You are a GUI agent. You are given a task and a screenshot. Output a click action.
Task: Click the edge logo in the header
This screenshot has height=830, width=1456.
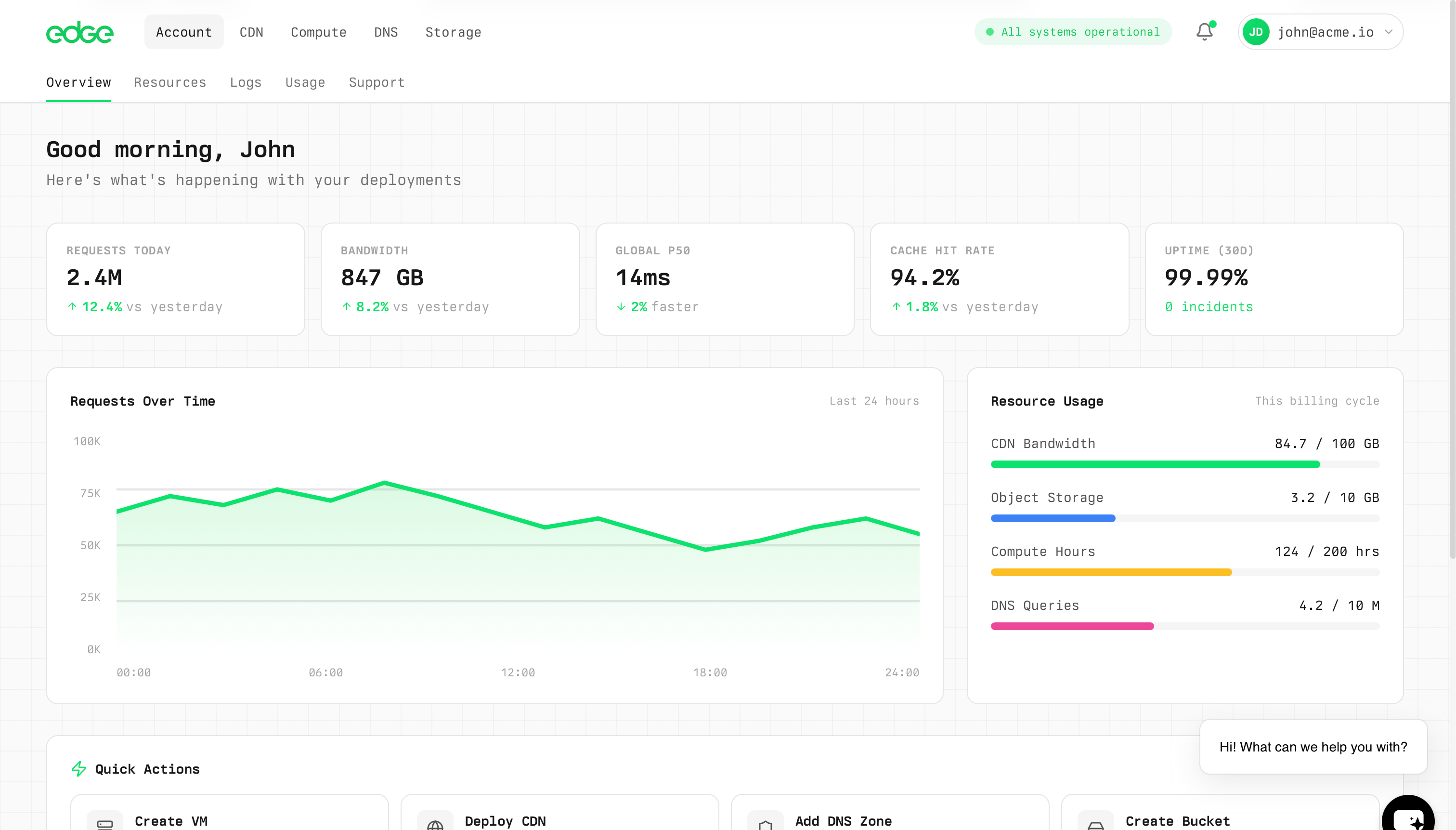[80, 32]
